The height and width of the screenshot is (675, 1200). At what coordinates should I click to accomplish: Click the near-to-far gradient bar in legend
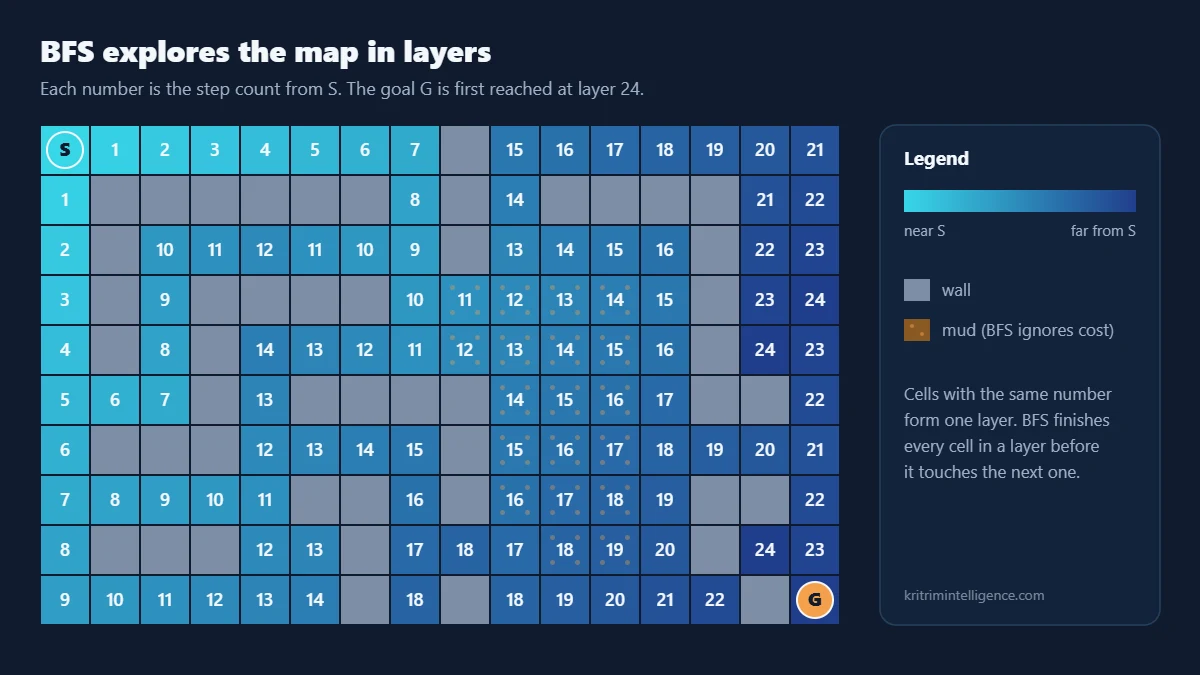(x=1020, y=201)
